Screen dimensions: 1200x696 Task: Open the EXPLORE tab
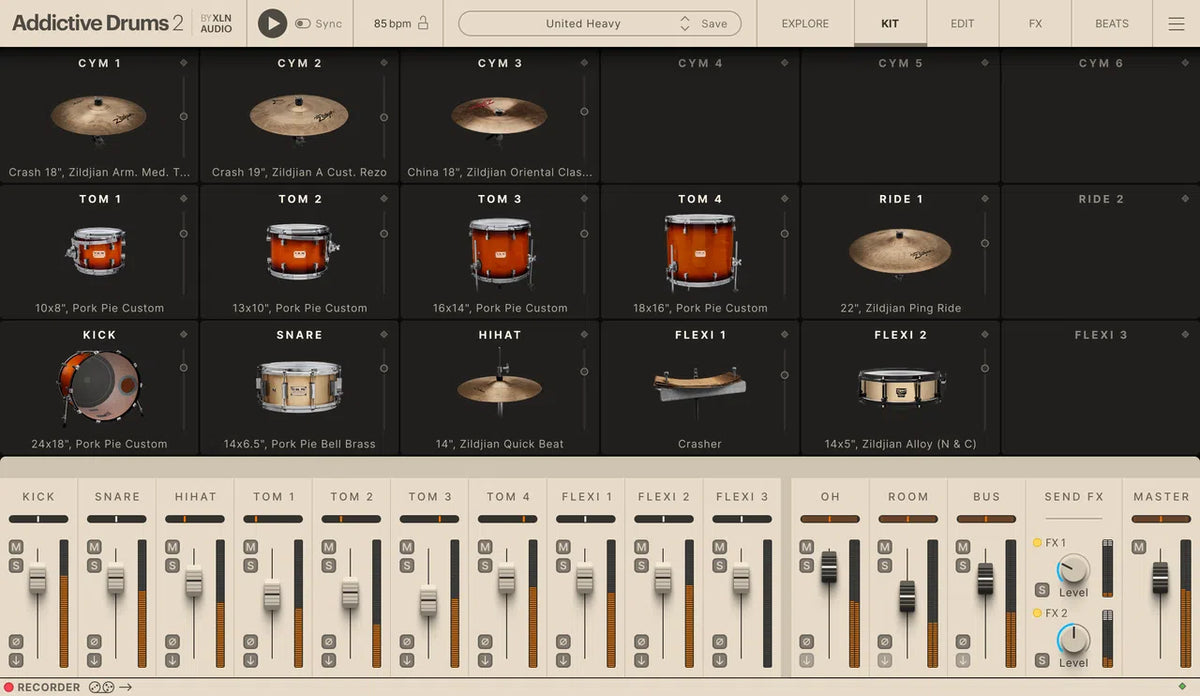pos(804,23)
